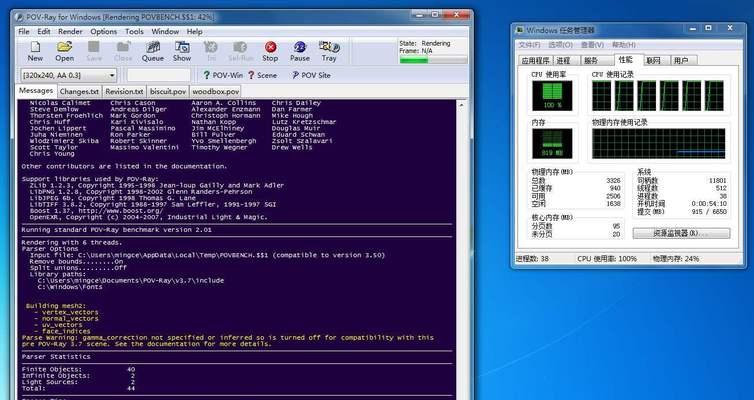Click POV-Ray title bar app icon
Screen dimensions: 754x400
[x=19, y=17]
